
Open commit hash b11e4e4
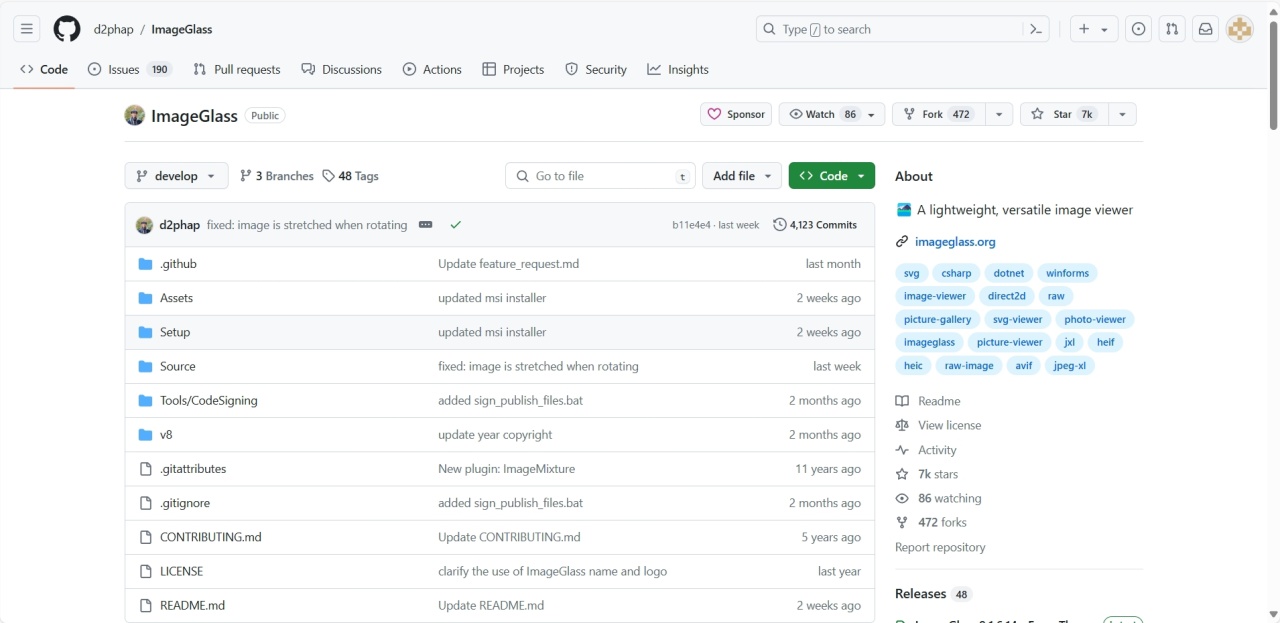[x=691, y=225]
